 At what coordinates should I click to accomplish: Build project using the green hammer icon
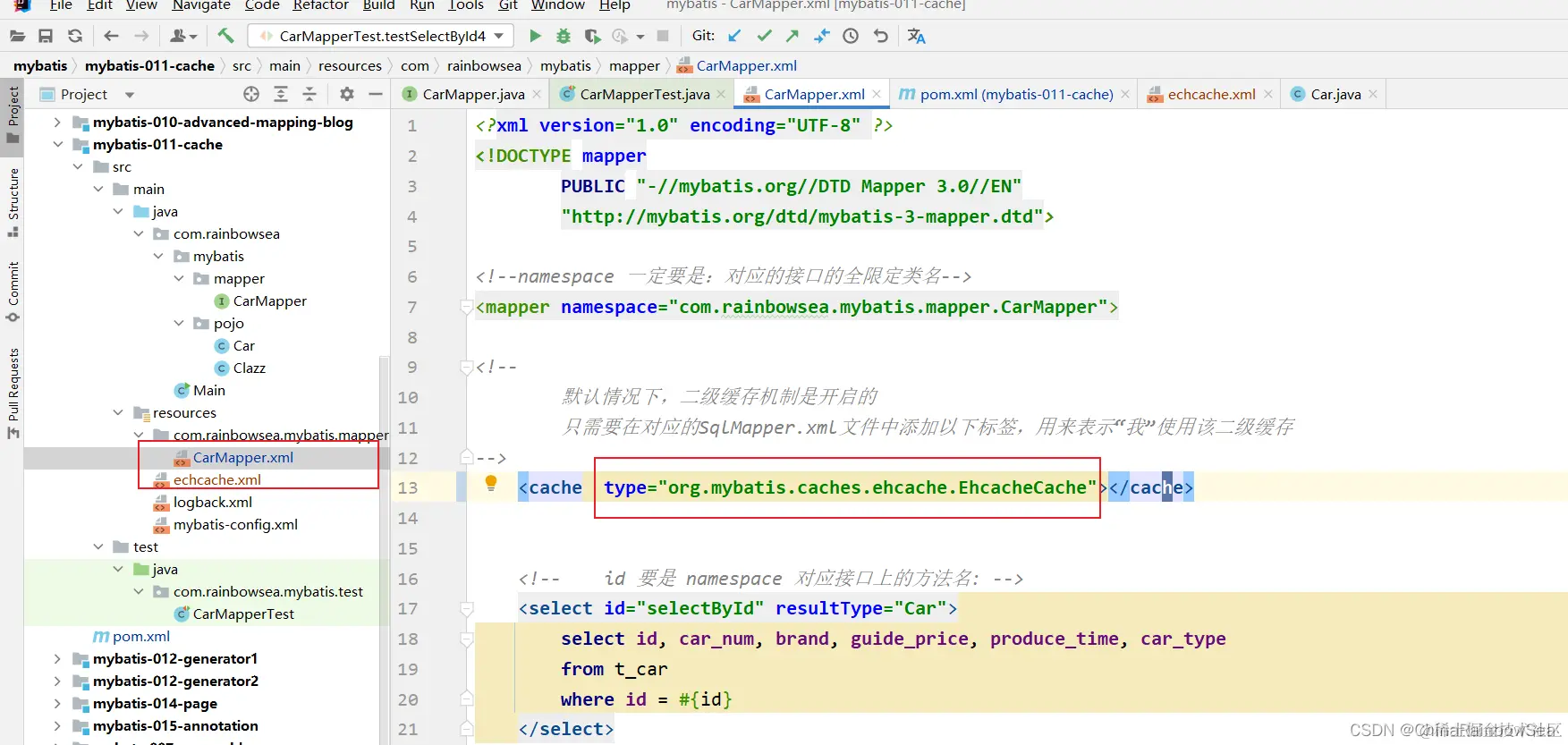tap(225, 36)
